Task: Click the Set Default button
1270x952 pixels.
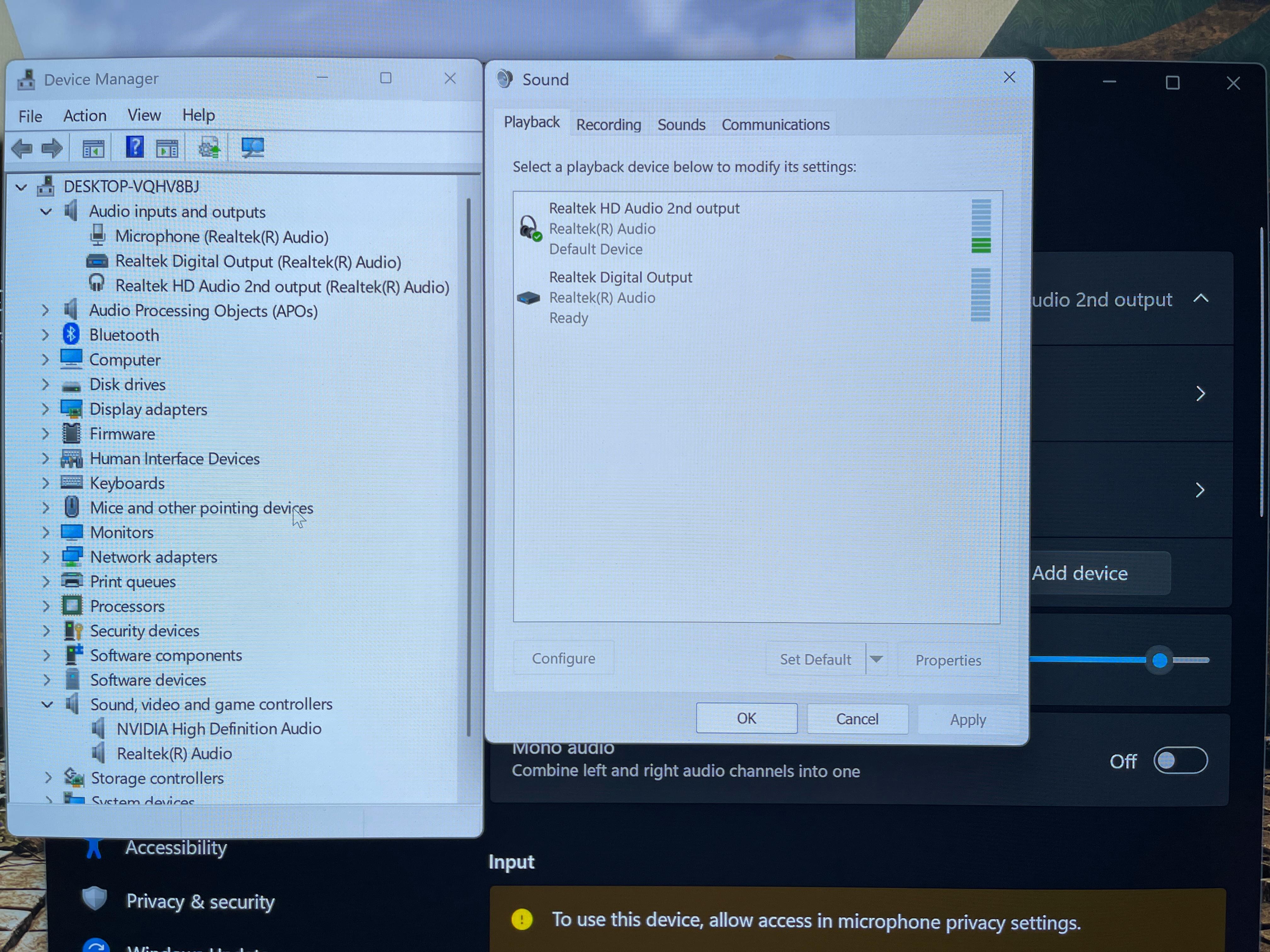Action: (815, 659)
